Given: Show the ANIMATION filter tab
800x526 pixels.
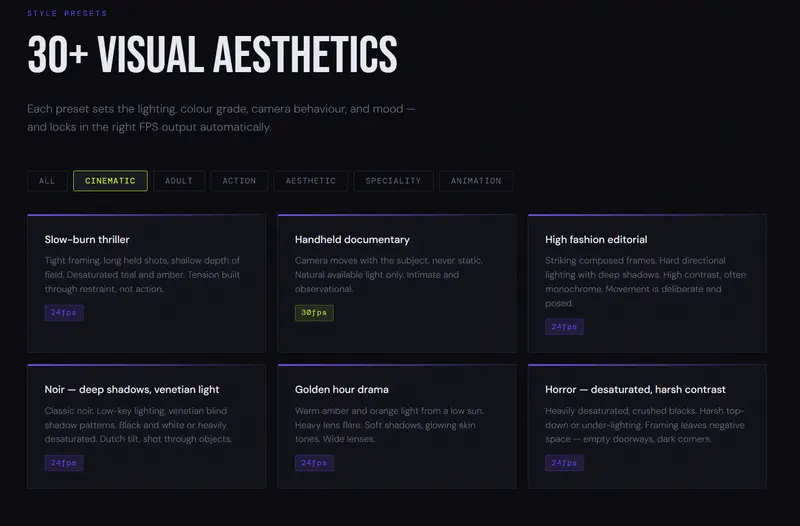Looking at the screenshot, I should click(476, 181).
